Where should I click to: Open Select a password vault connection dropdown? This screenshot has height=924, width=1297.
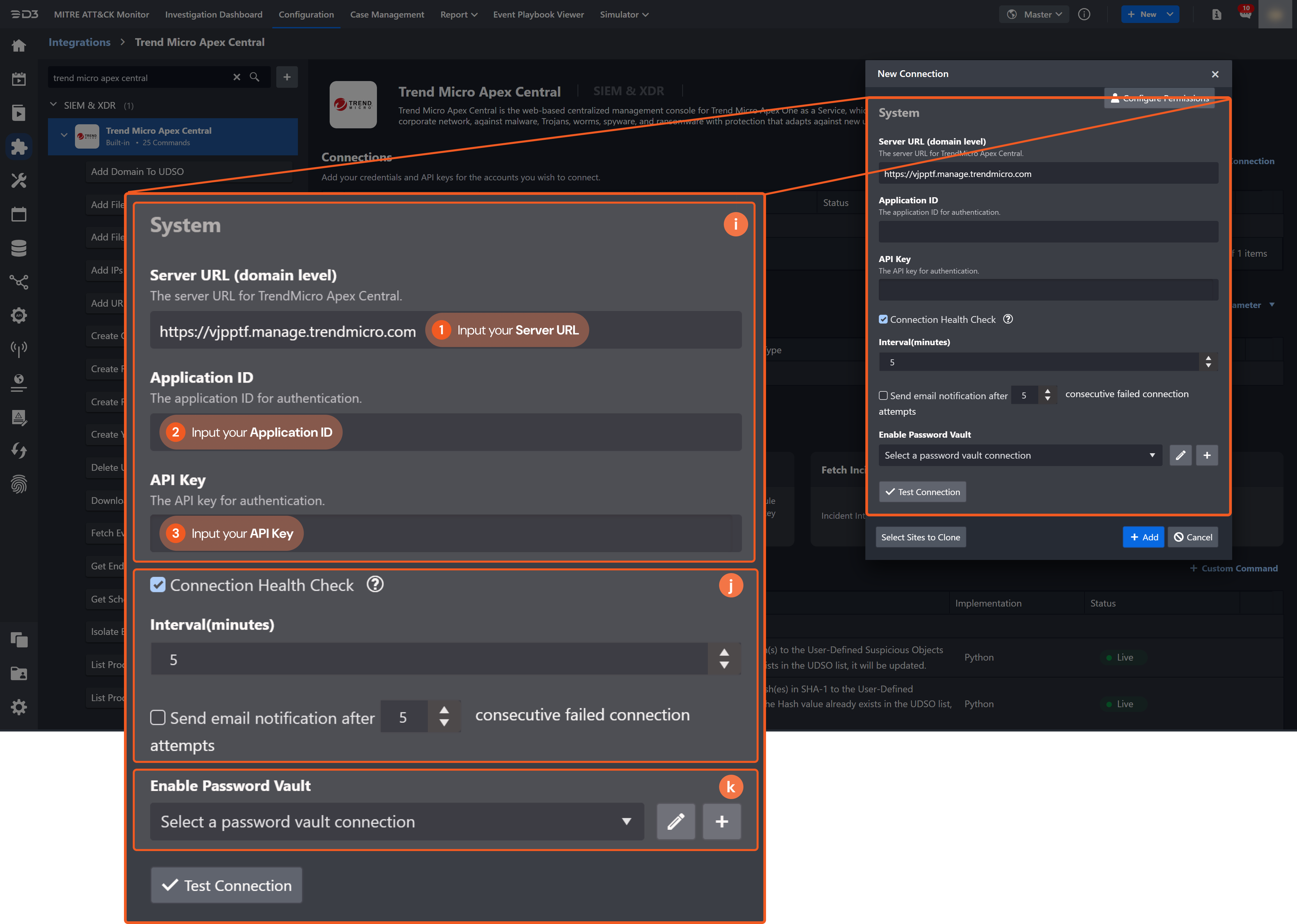point(1020,455)
